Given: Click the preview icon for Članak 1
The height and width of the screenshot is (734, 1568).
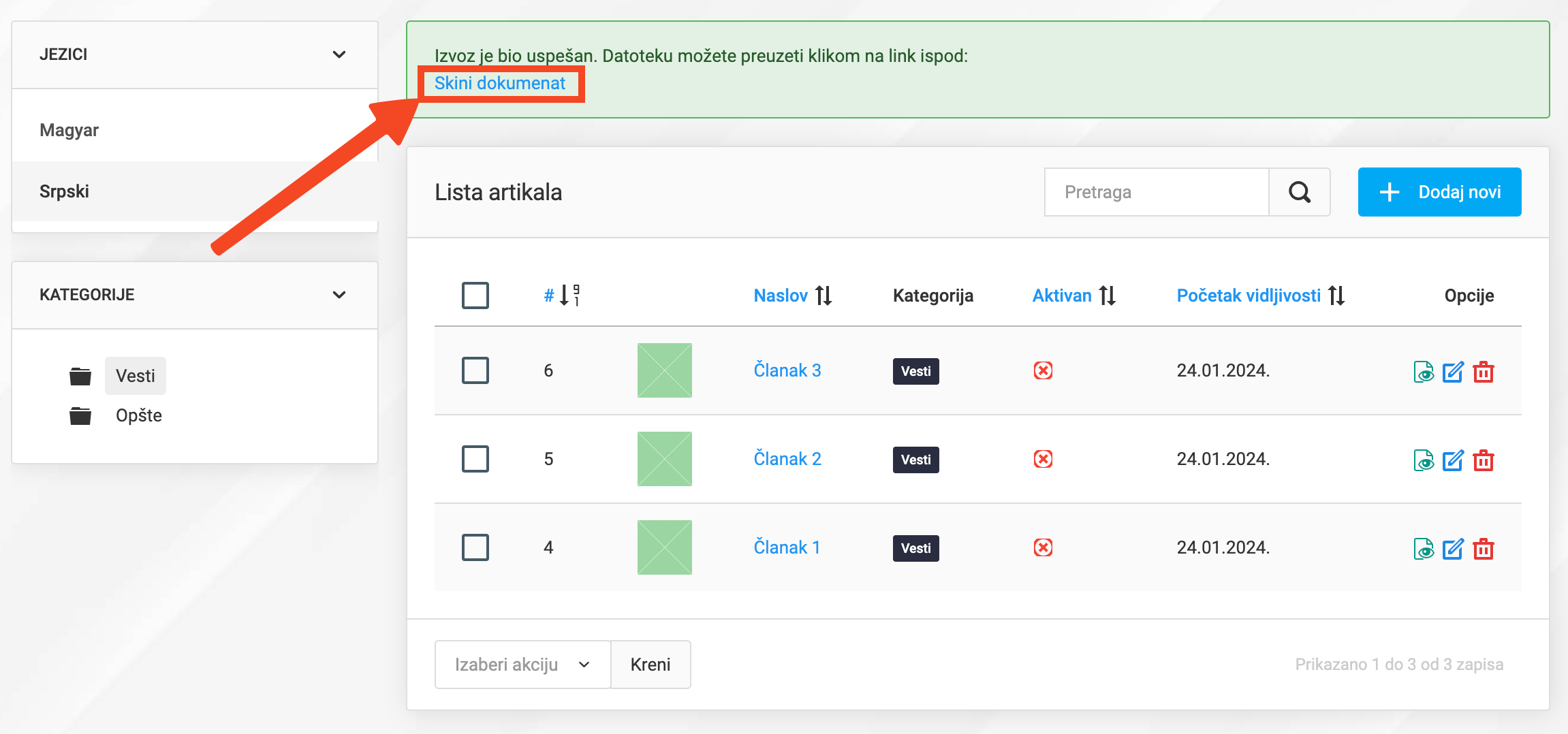Looking at the screenshot, I should pos(1423,549).
